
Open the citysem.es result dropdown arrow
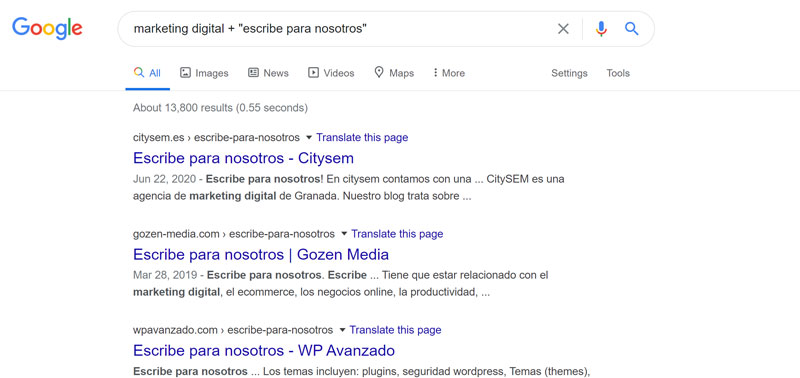(309, 138)
